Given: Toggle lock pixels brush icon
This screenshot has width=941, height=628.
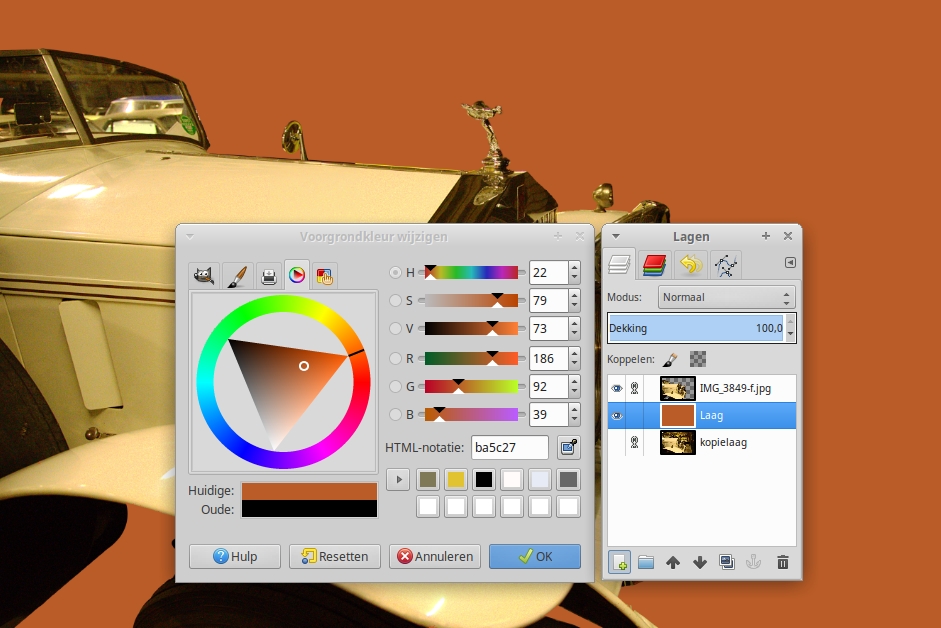Looking at the screenshot, I should (670, 359).
